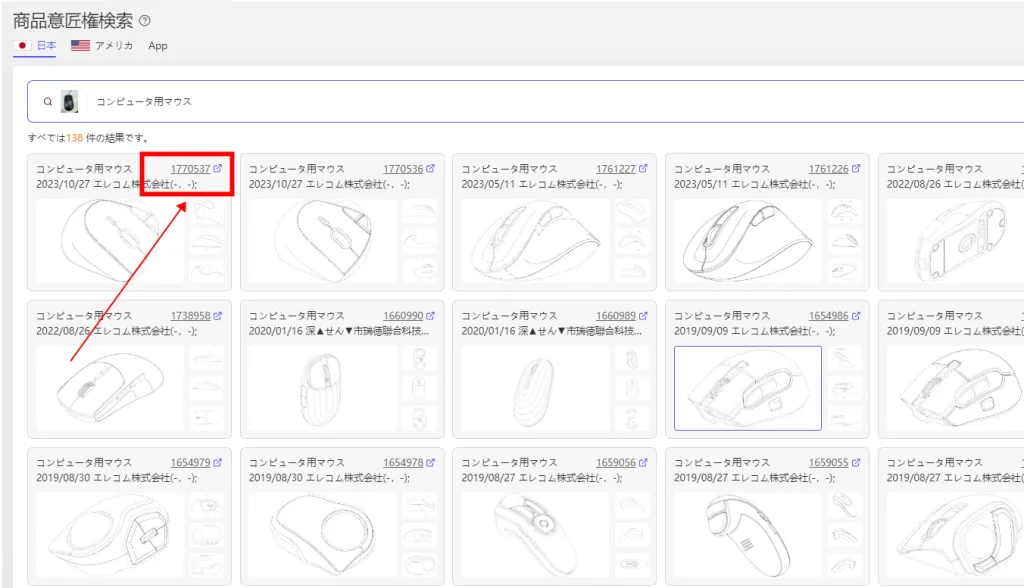Select main drawing of design 1654978
The width and height of the screenshot is (1024, 588).
pyautogui.click(x=323, y=535)
